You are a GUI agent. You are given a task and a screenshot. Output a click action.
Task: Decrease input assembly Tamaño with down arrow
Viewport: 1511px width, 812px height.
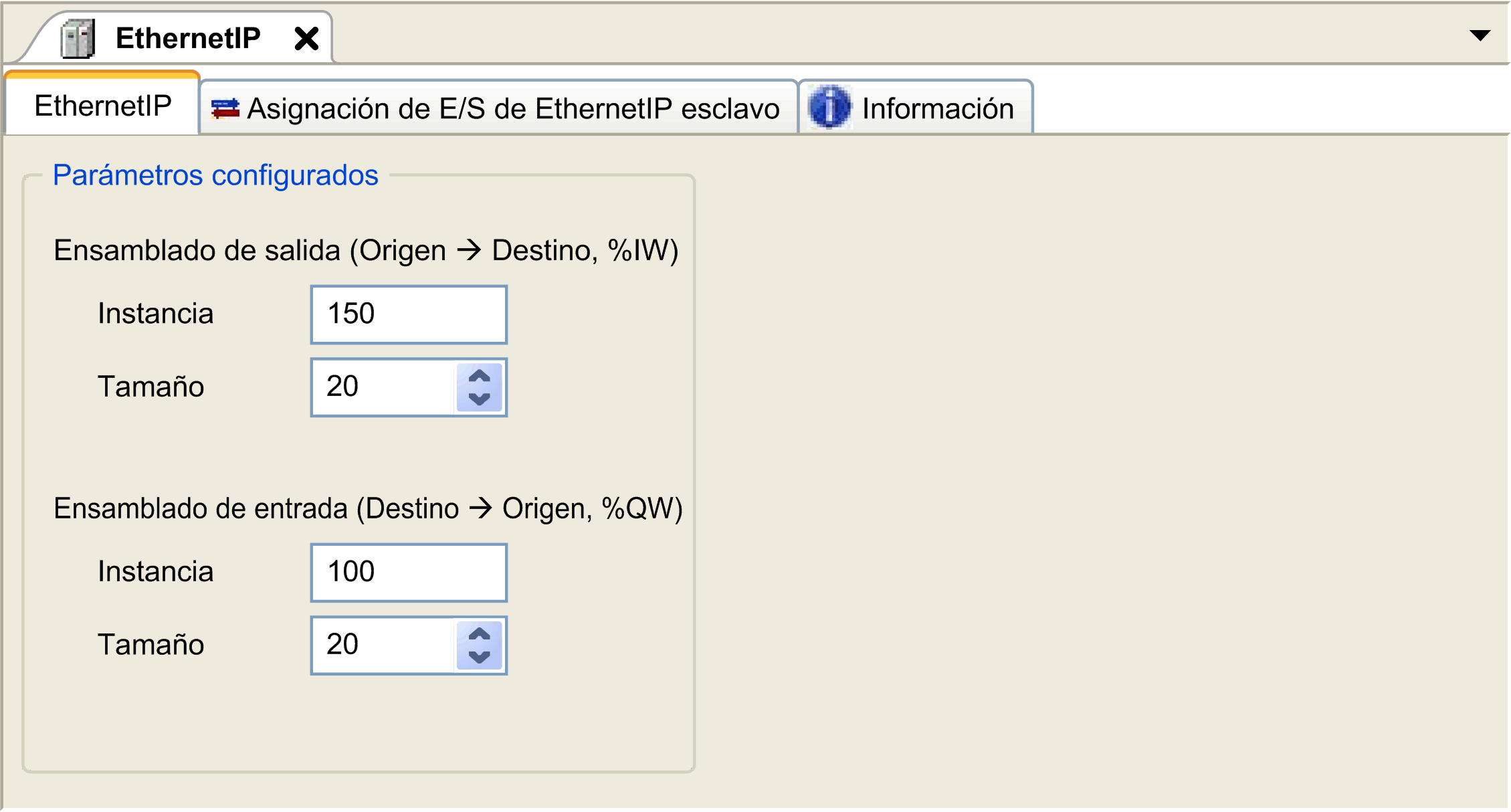[x=479, y=657]
